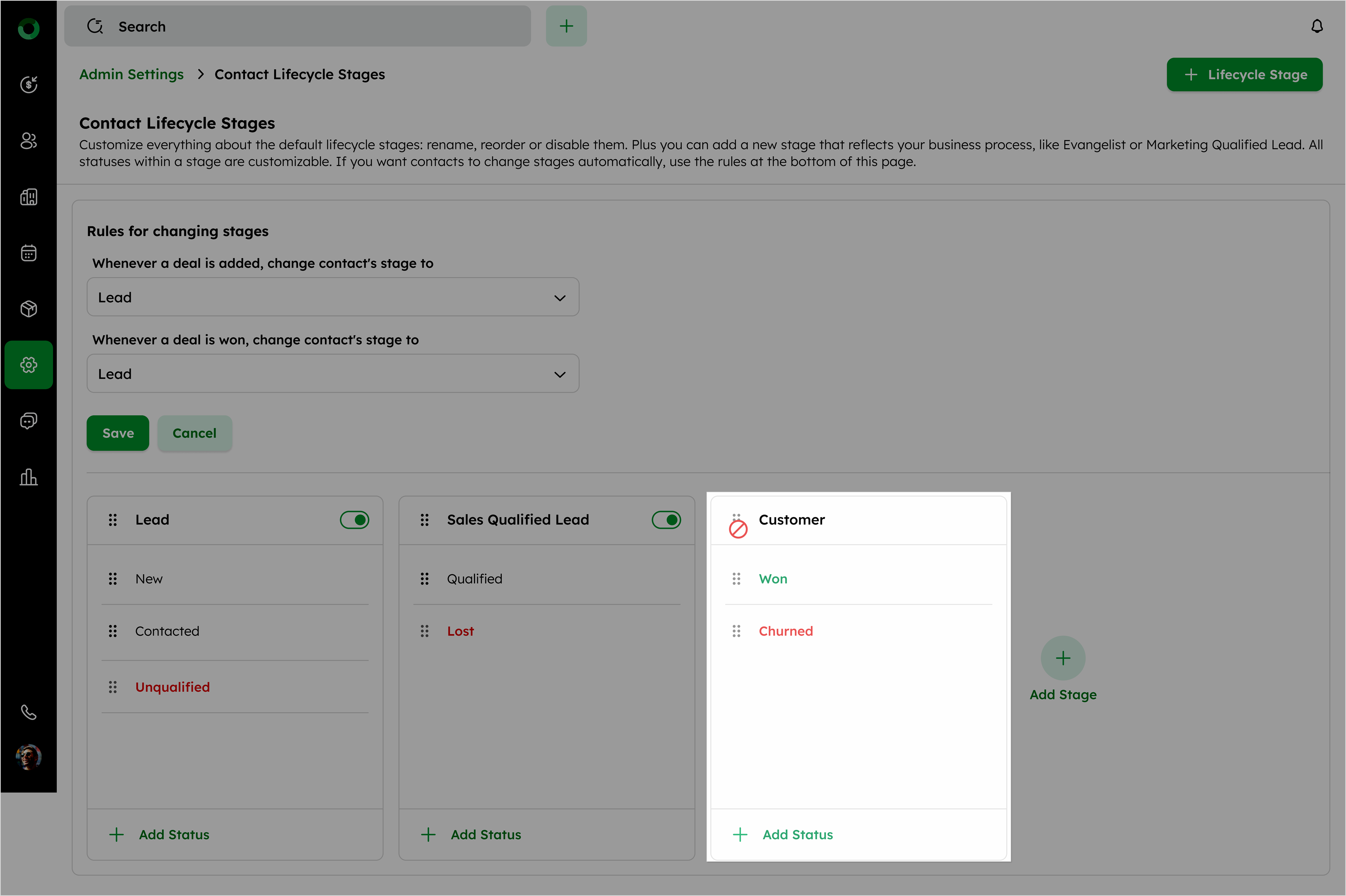The height and width of the screenshot is (896, 1346).
Task: Open the conversations chat icon in sidebar
Action: [x=28, y=421]
